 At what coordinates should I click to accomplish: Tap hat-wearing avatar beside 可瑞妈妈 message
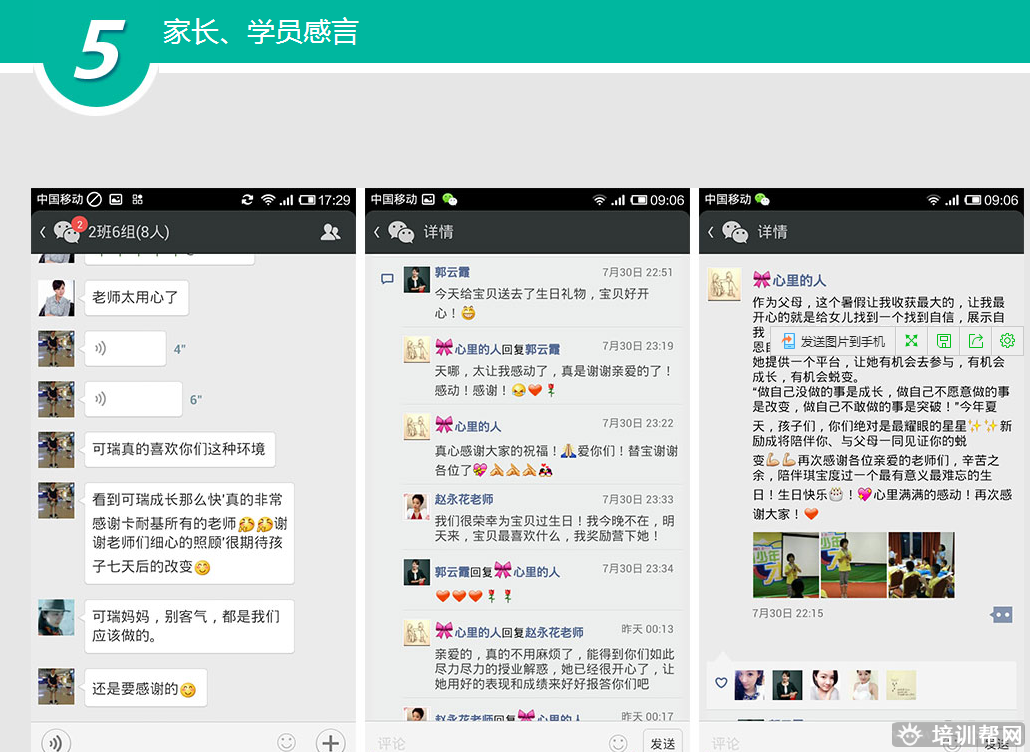point(56,617)
